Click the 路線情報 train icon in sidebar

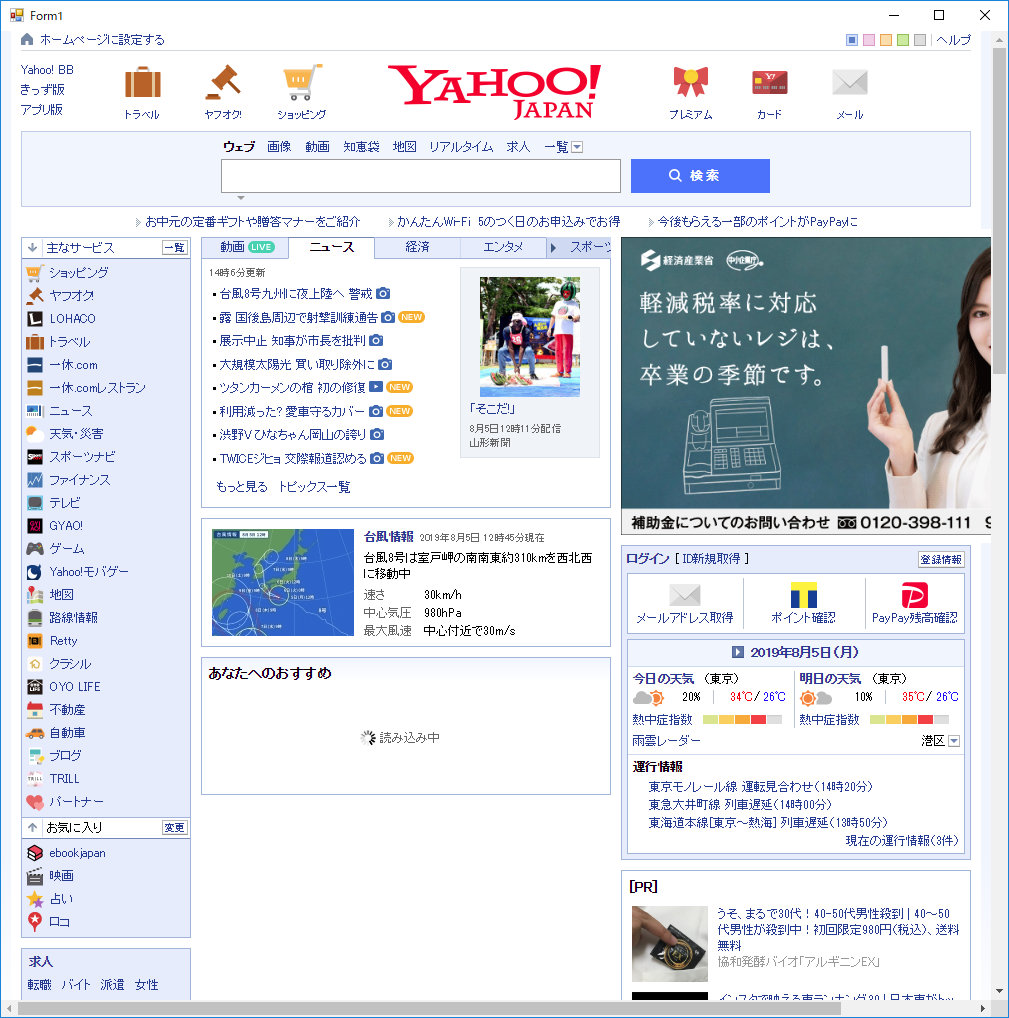click(x=35, y=617)
